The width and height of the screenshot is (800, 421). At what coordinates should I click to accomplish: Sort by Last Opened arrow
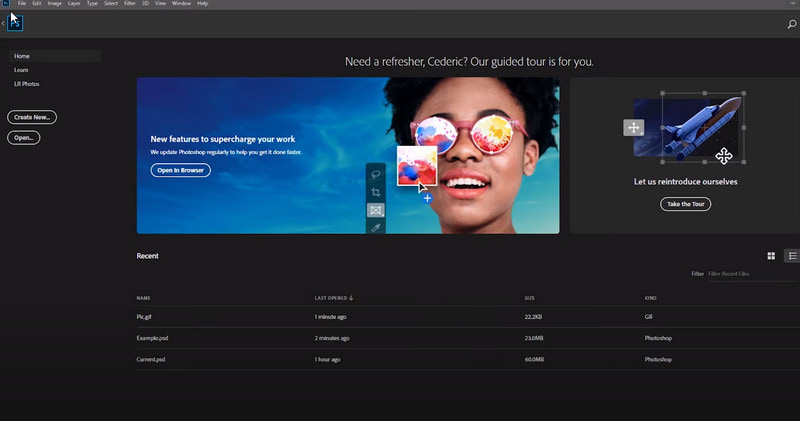351,298
